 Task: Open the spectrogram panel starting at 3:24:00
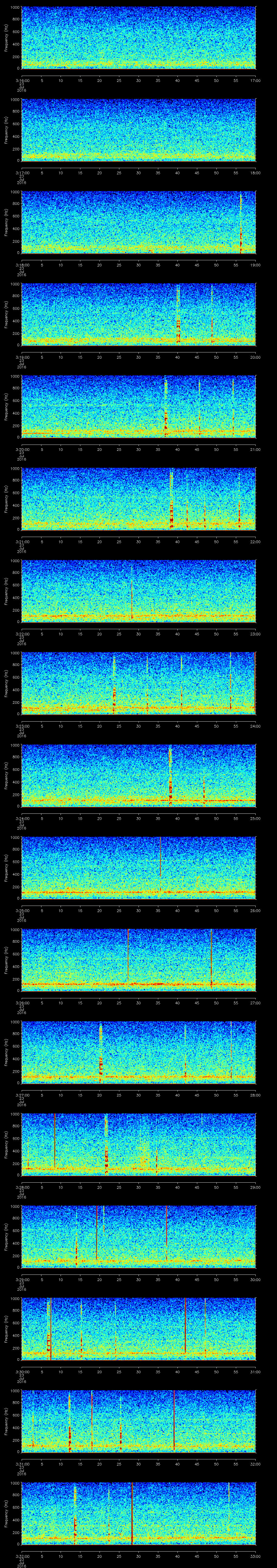coord(139,775)
